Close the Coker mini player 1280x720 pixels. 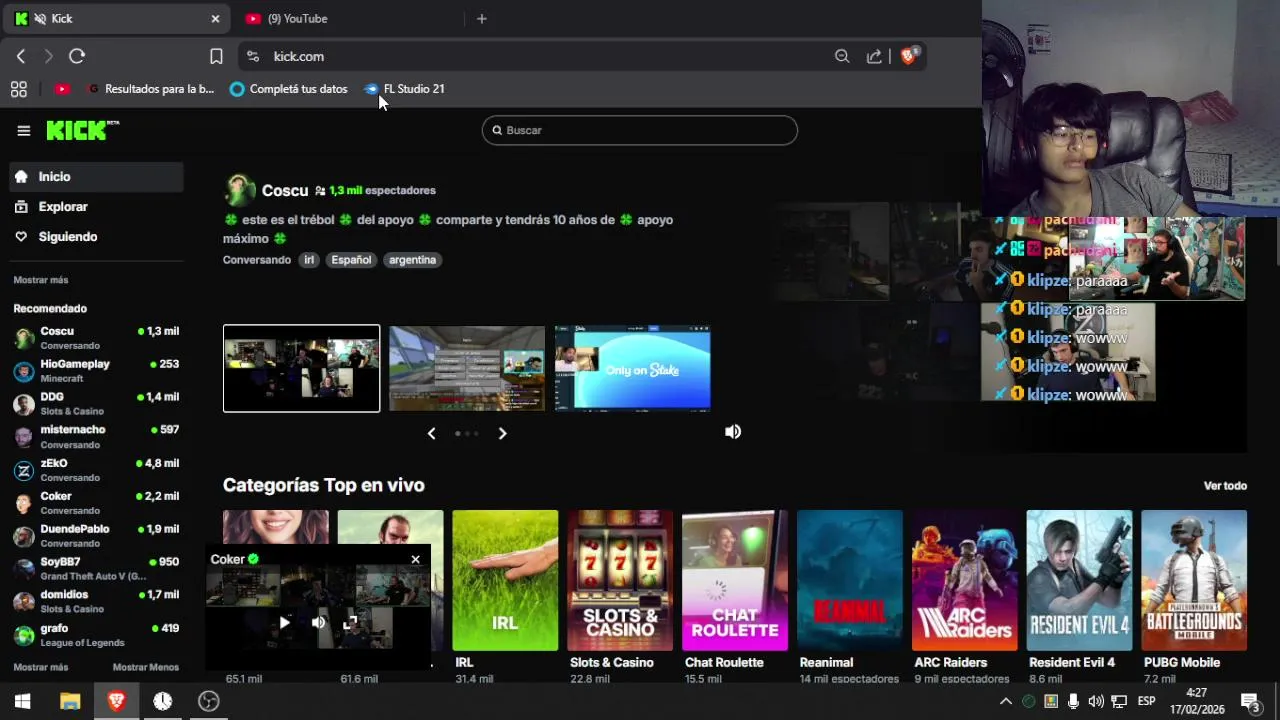416,559
